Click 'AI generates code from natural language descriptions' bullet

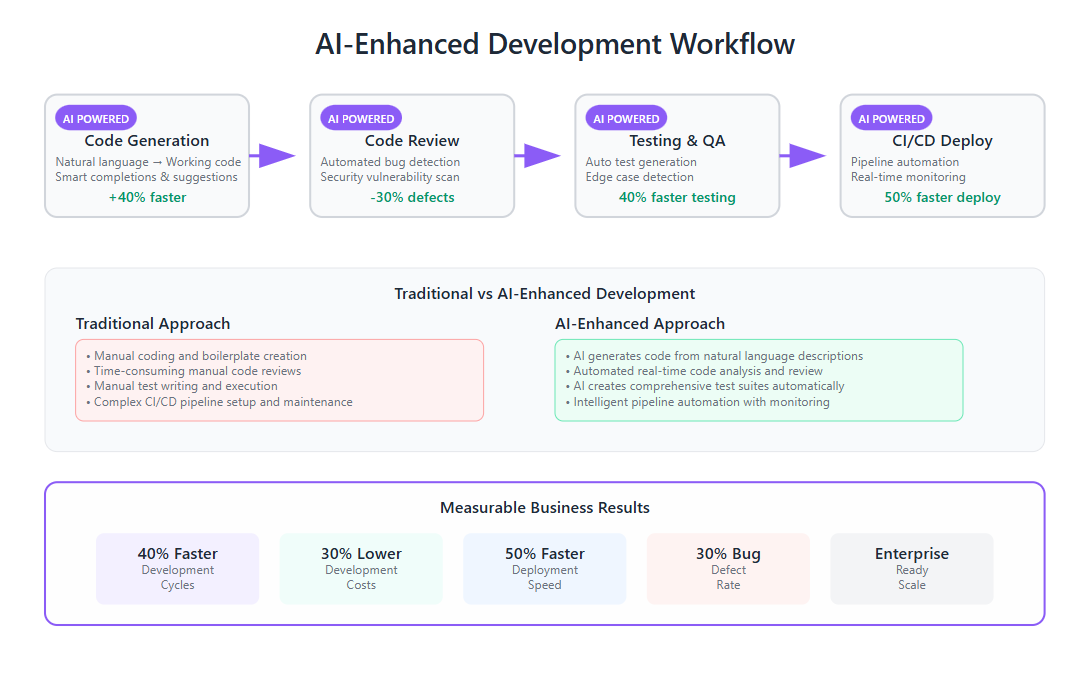tap(714, 356)
